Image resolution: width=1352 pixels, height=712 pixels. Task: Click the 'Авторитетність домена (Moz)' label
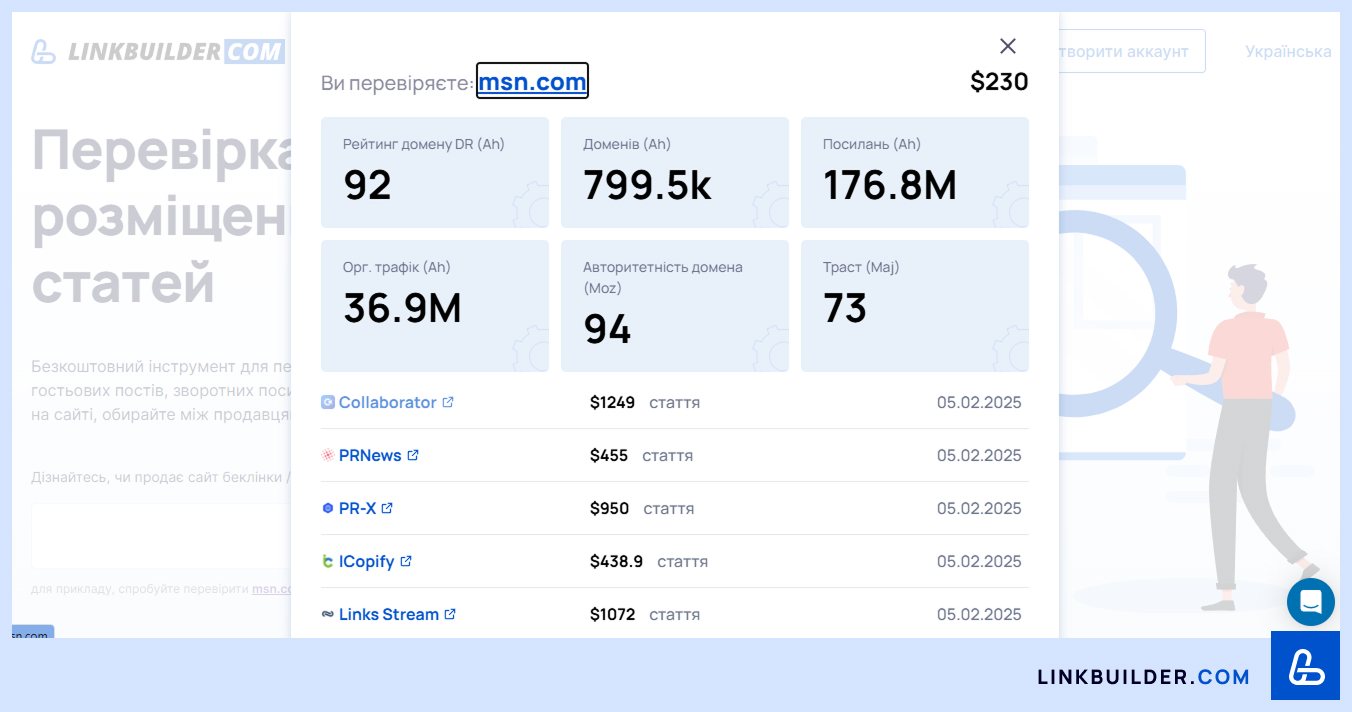click(x=663, y=277)
